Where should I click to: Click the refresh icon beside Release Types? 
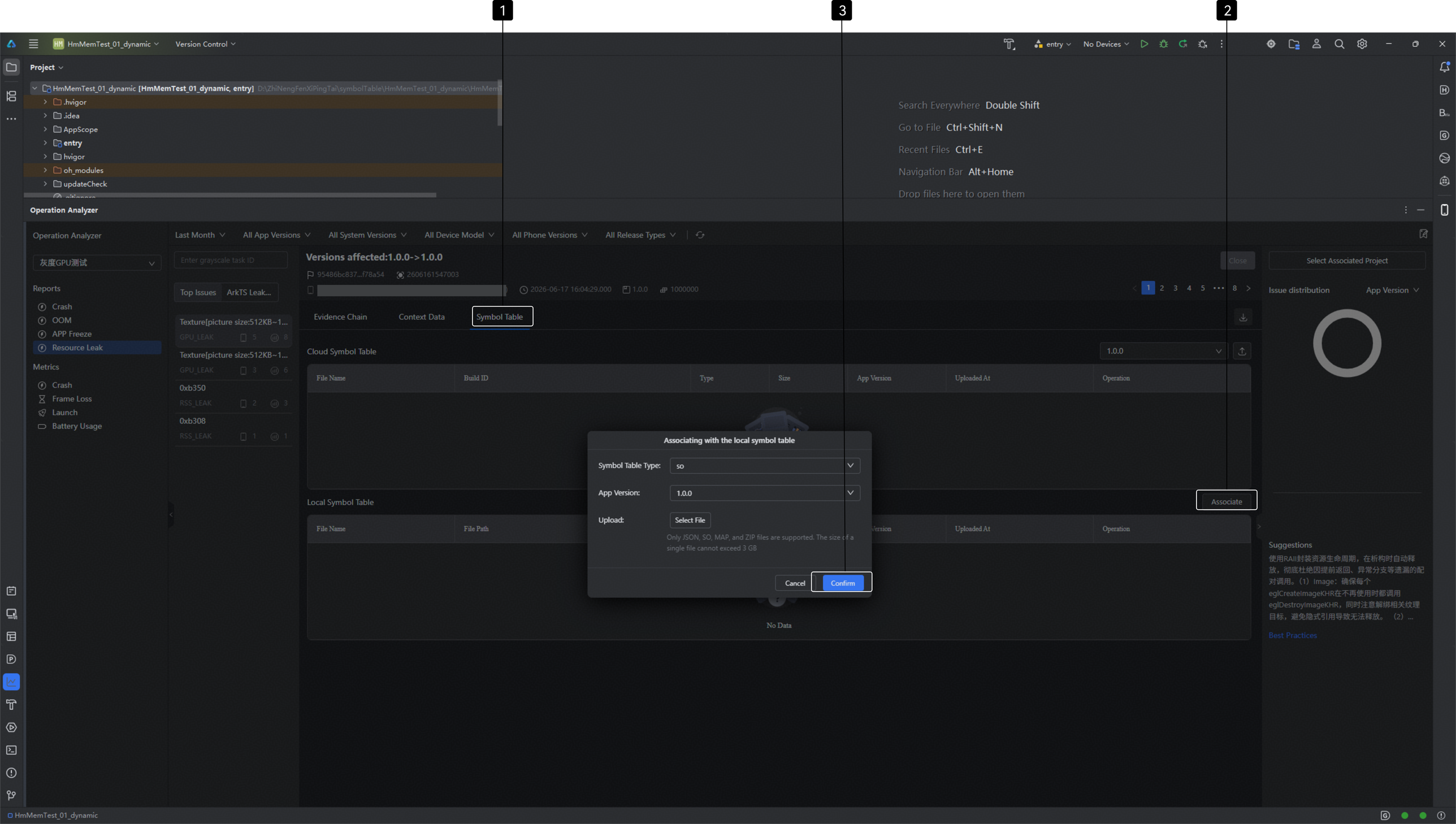click(x=700, y=235)
